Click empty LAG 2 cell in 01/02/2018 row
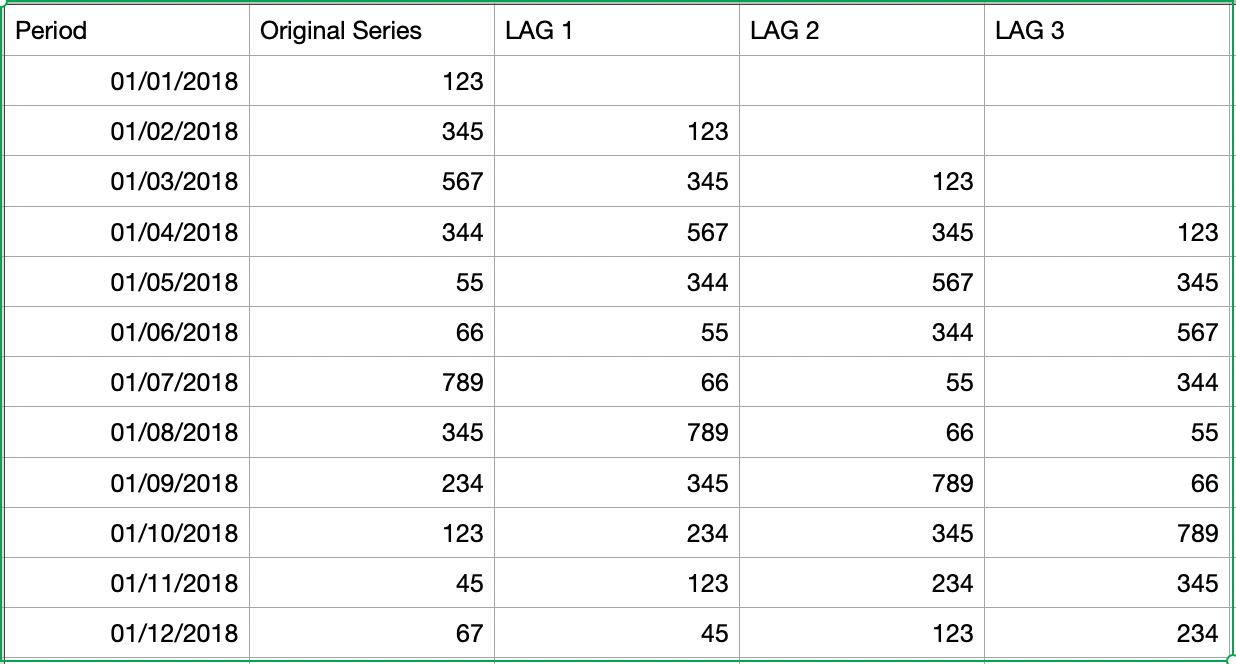The height and width of the screenshot is (664, 1236). pyautogui.click(x=861, y=131)
